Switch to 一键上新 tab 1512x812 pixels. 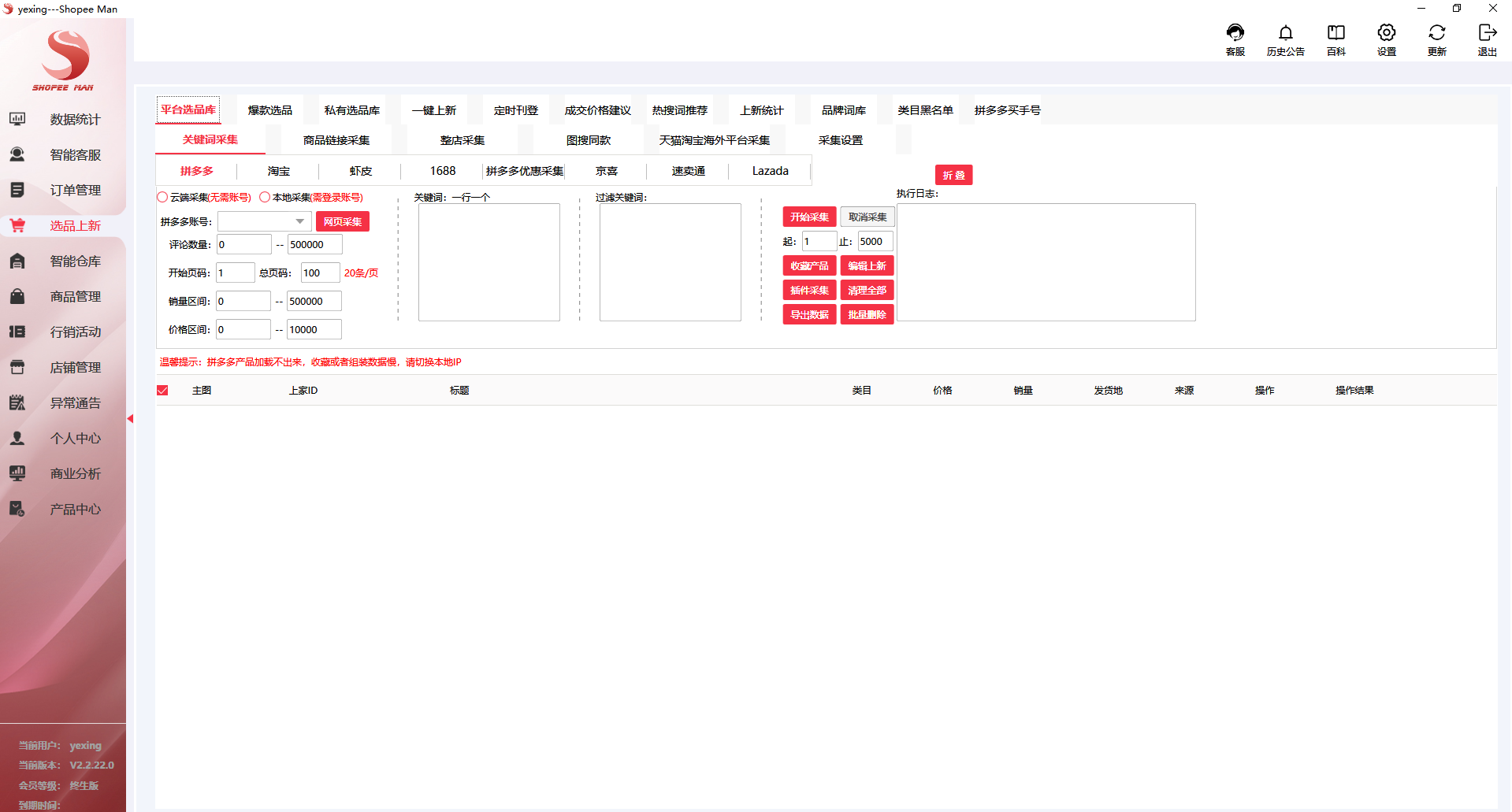coord(434,110)
